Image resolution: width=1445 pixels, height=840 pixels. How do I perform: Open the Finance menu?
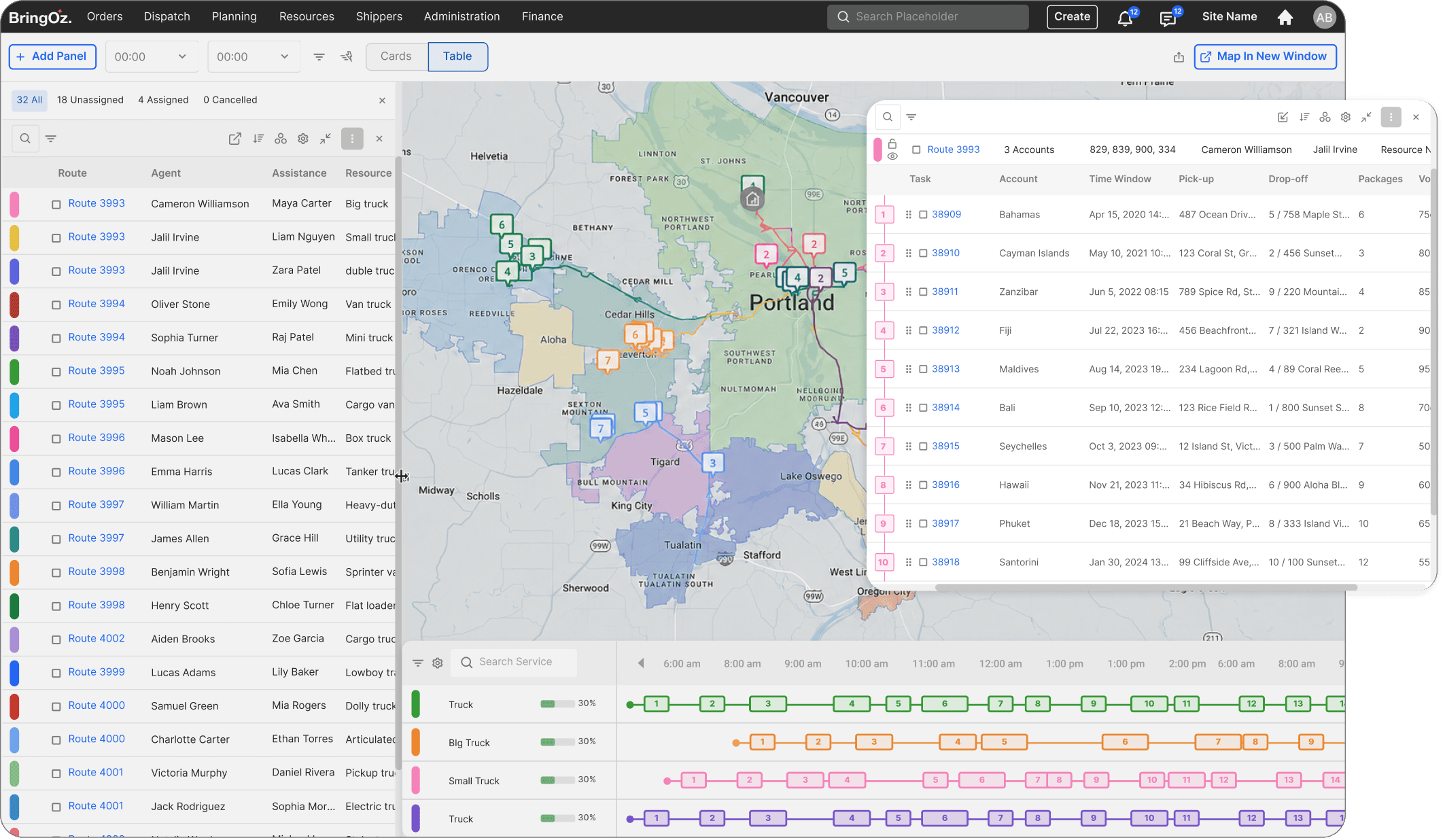(x=542, y=16)
